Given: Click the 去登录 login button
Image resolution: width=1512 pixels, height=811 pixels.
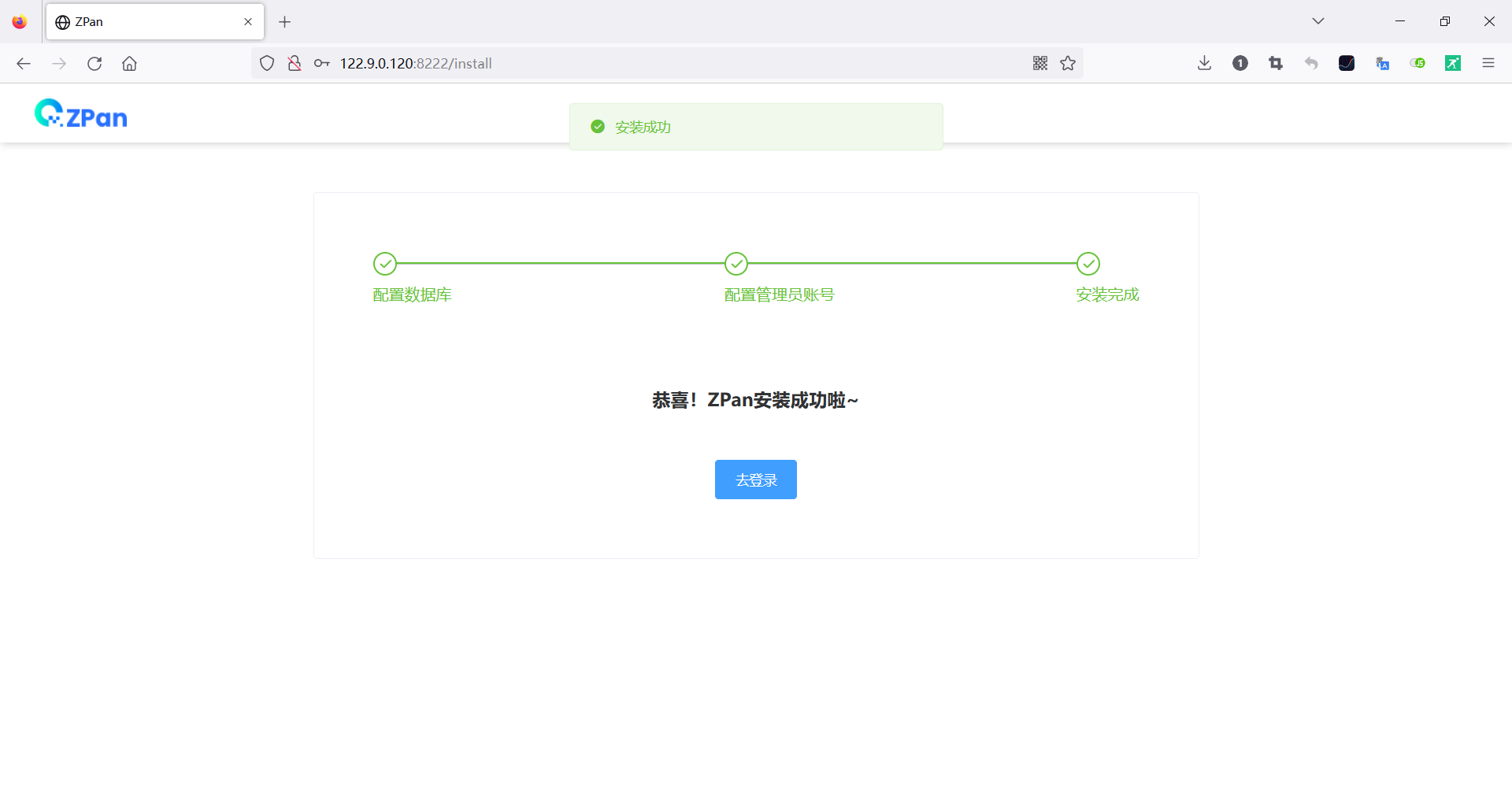Looking at the screenshot, I should coord(755,479).
